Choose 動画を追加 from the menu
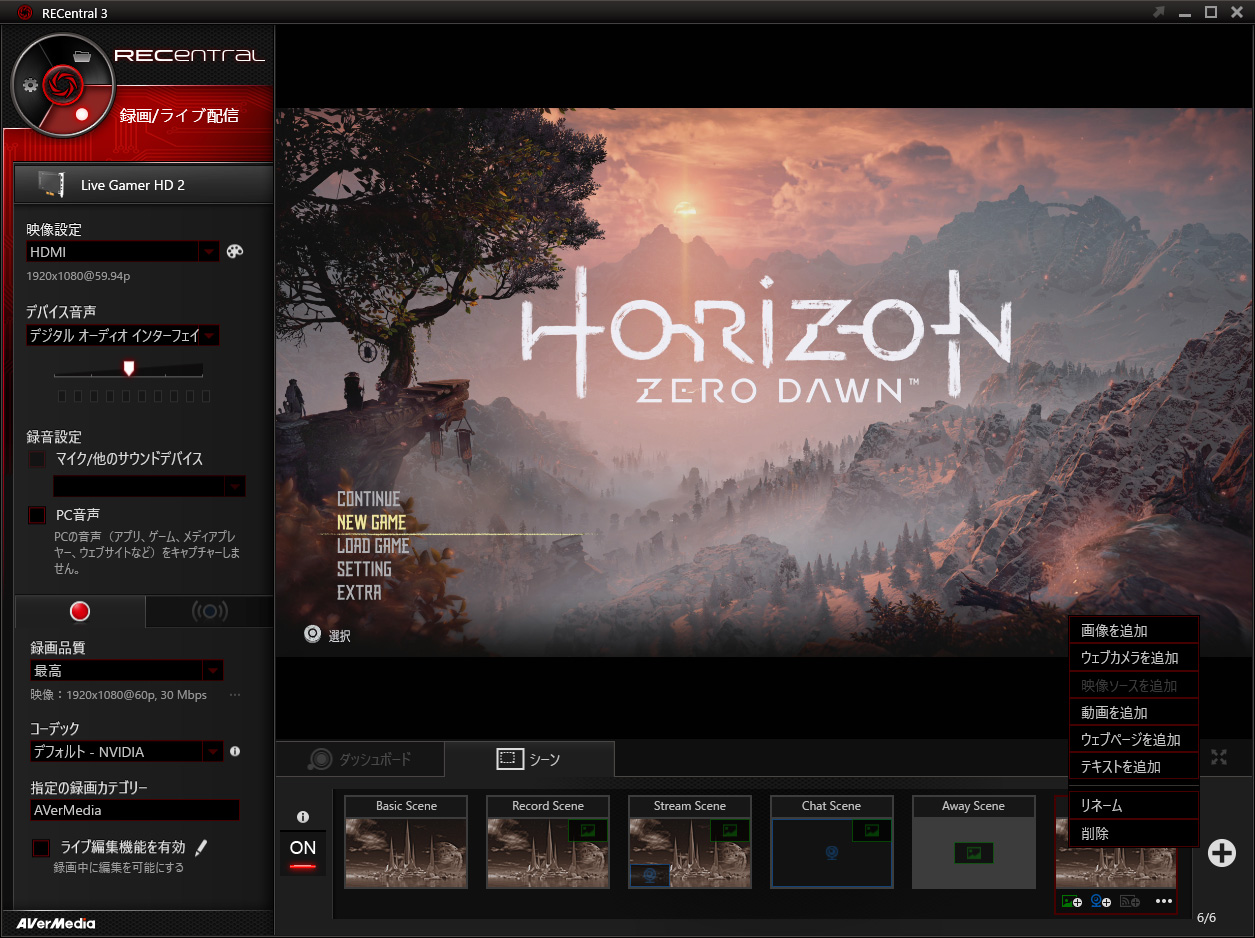Viewport: 1255px width, 938px height. coord(1133,713)
